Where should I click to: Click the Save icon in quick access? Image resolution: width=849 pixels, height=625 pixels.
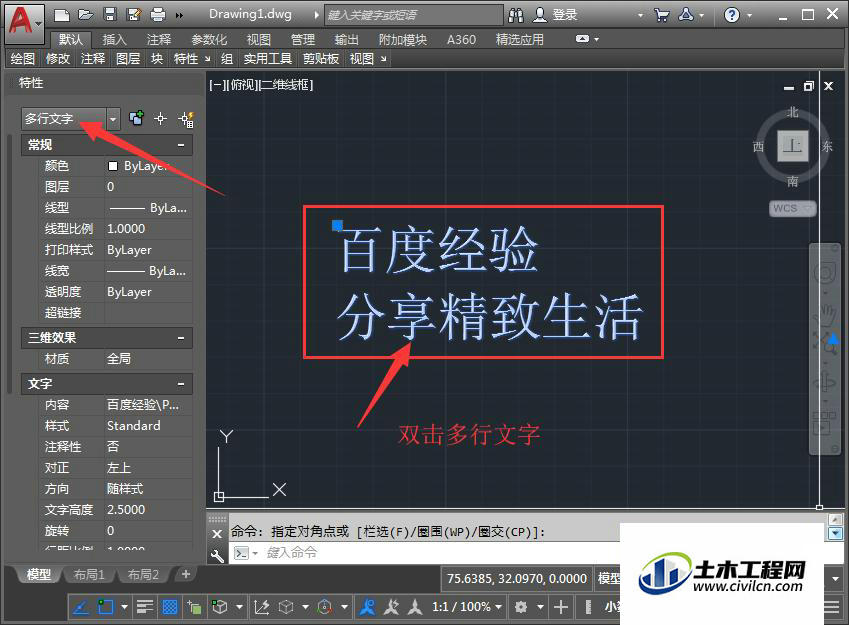pos(110,15)
